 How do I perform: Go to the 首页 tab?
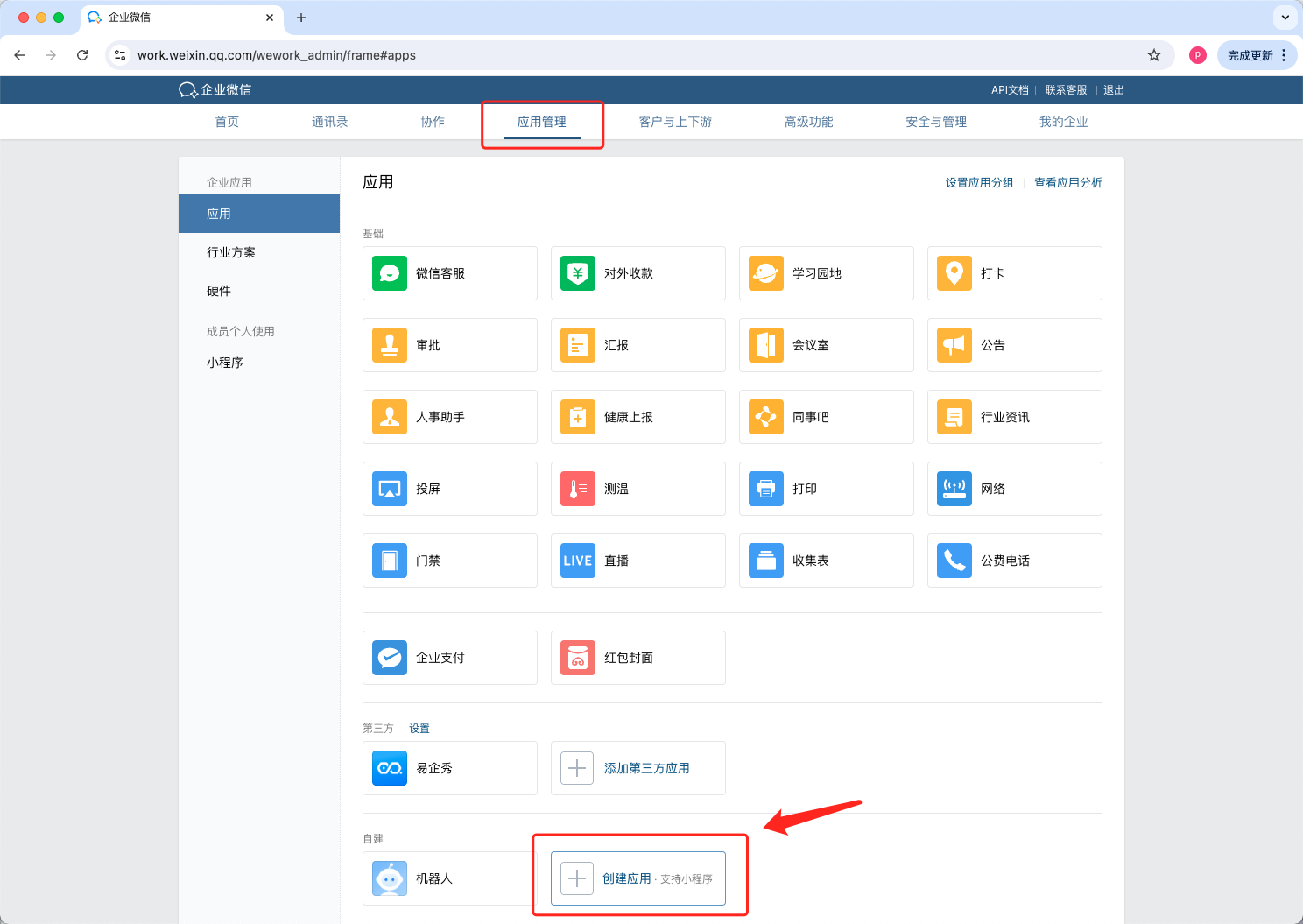[x=227, y=122]
